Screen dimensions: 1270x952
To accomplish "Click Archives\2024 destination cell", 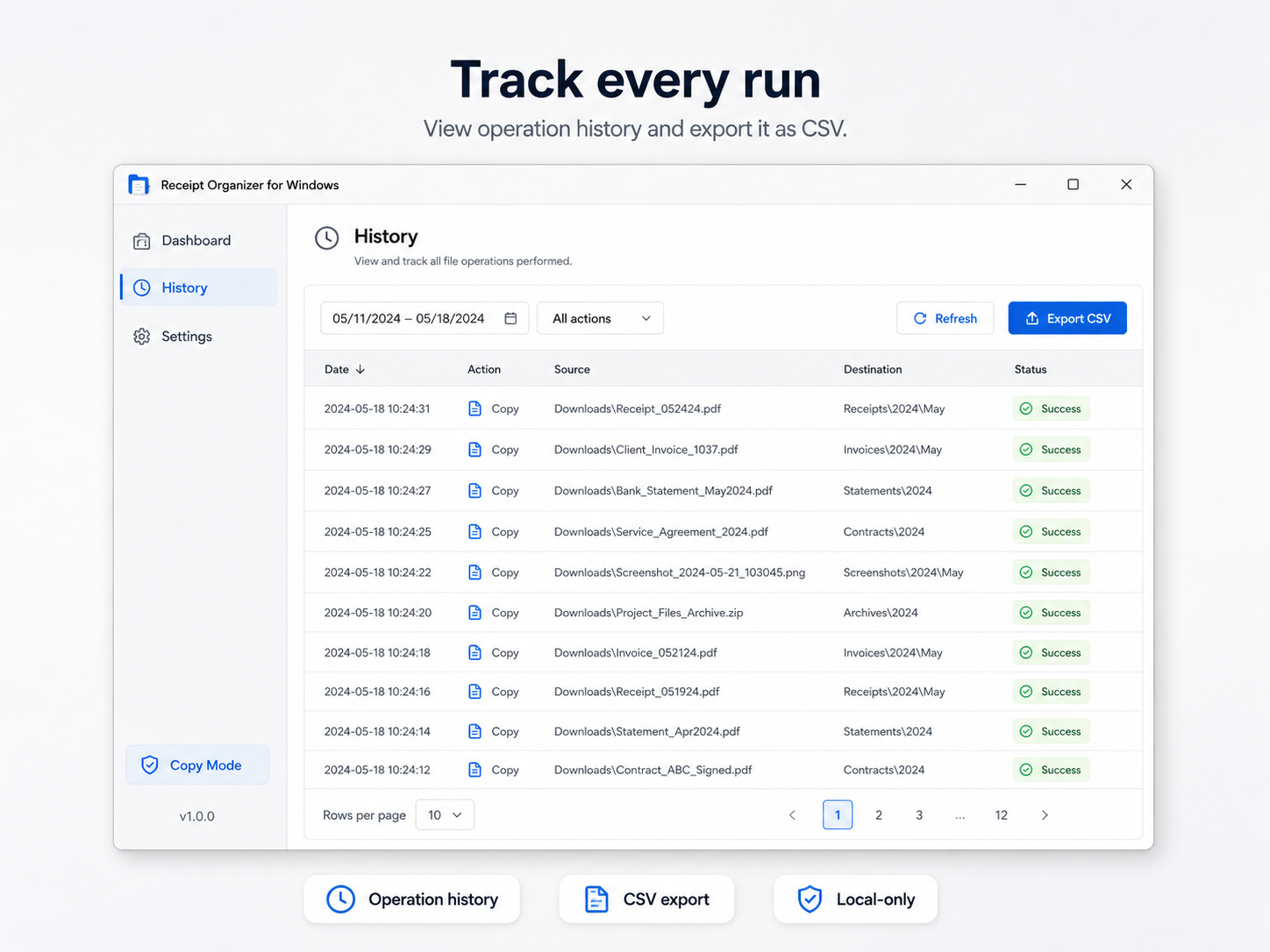I will coord(881,613).
